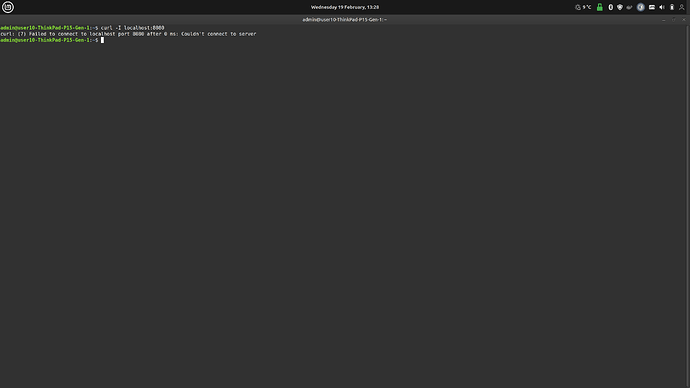690x388 pixels.
Task: Open the weather applet showing 9°C
Action: tap(583, 7)
